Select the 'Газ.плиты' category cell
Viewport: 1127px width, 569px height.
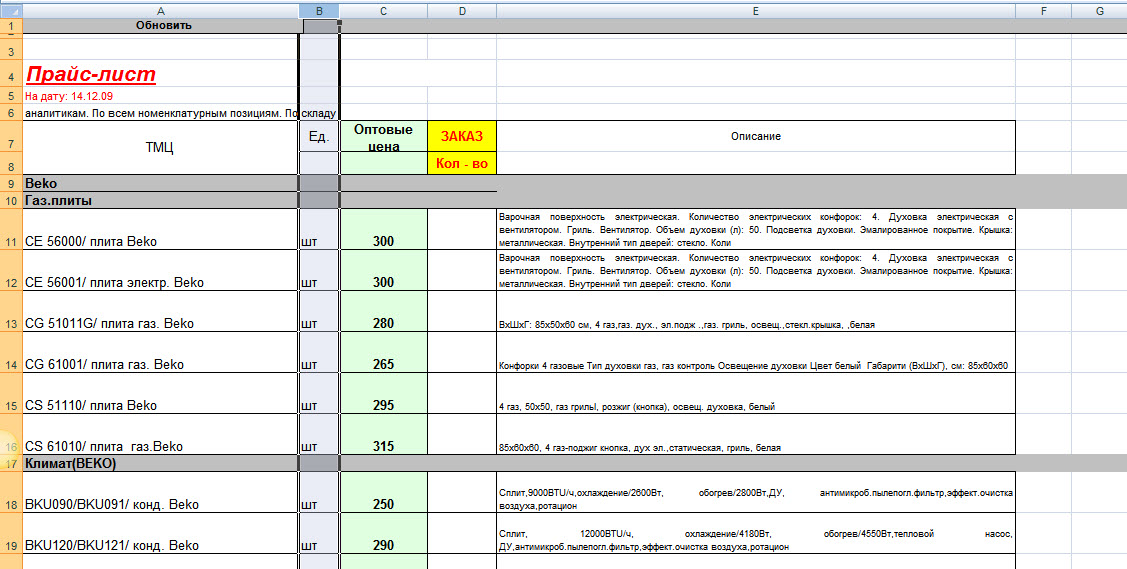(x=160, y=200)
